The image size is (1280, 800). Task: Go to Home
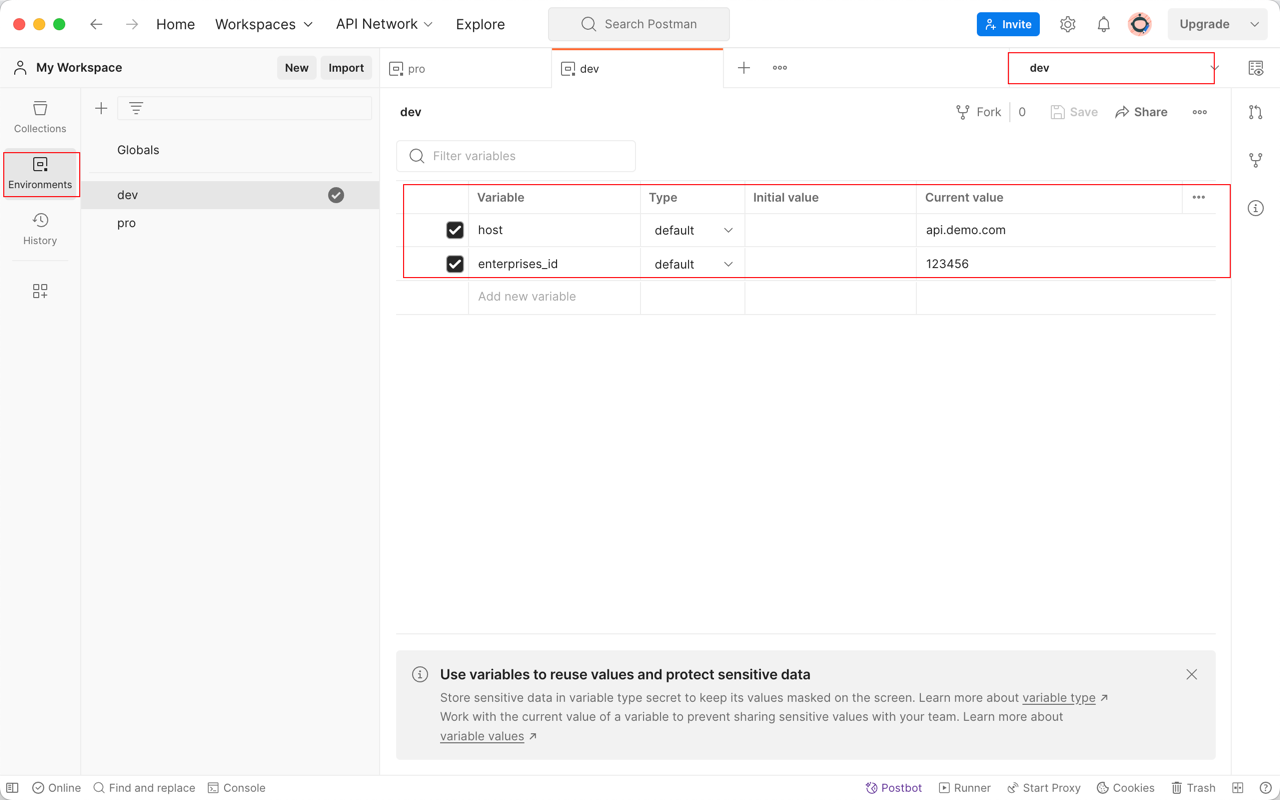click(175, 24)
